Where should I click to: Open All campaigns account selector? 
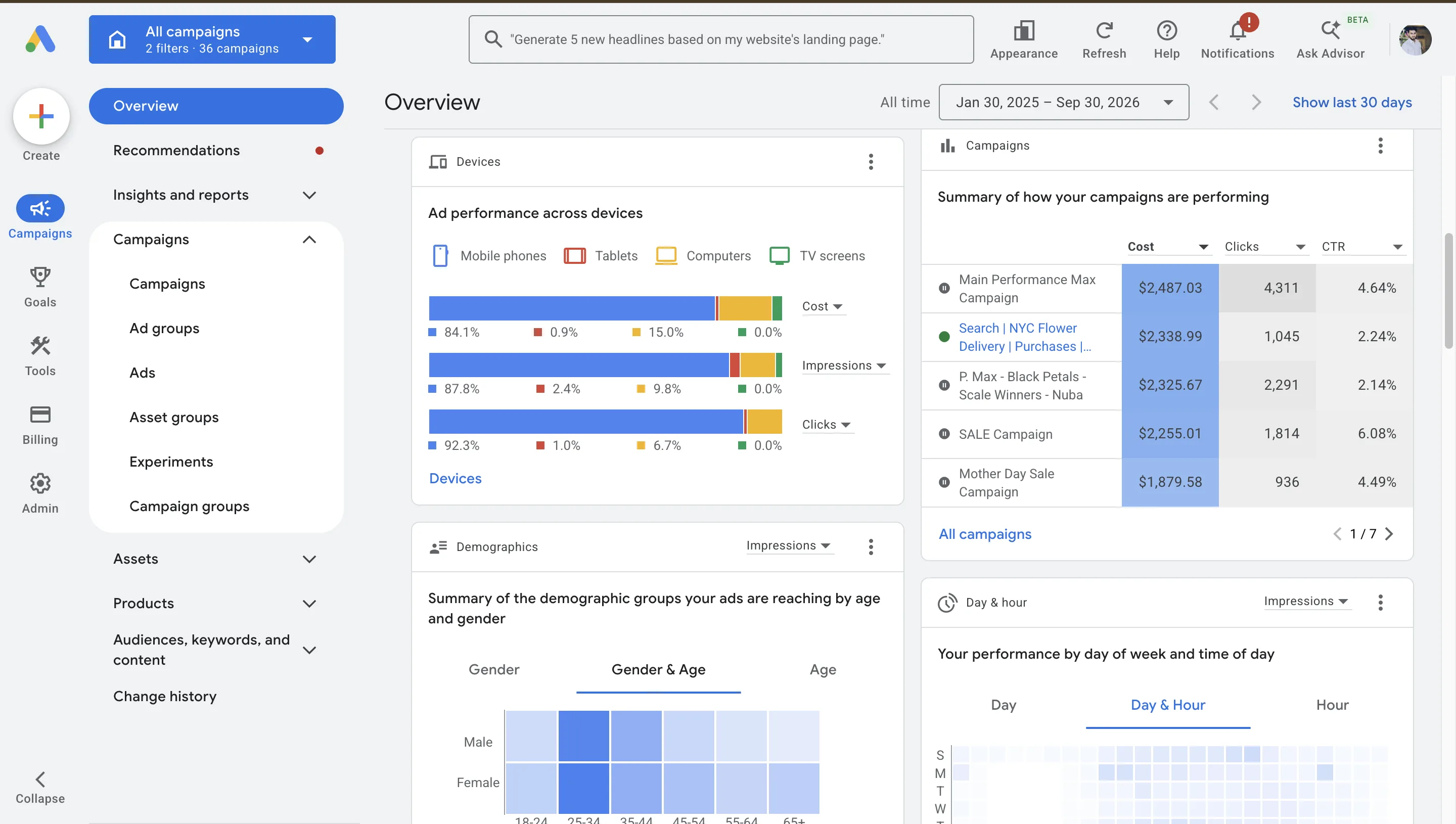tap(212, 39)
